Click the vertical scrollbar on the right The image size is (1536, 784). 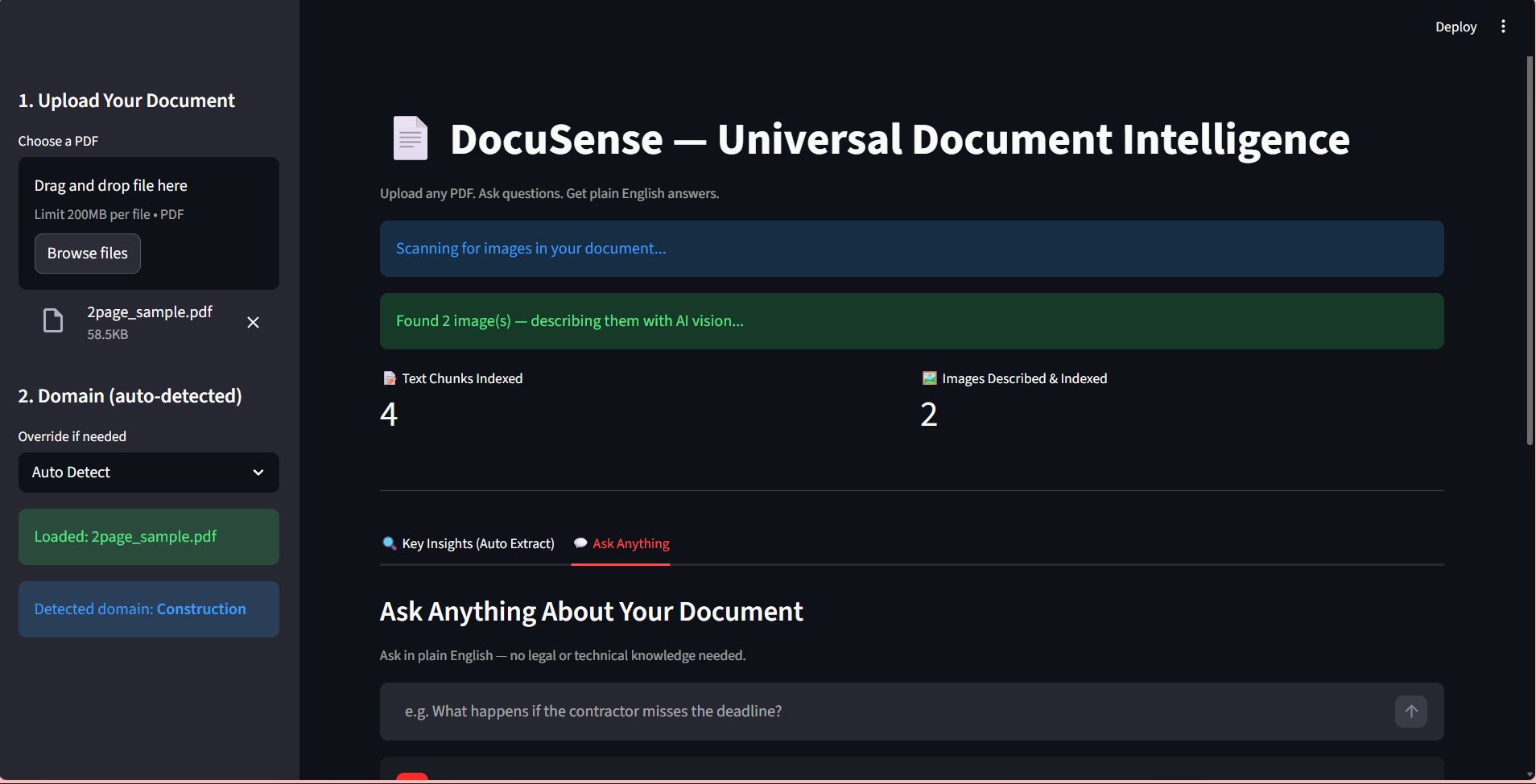1529,241
